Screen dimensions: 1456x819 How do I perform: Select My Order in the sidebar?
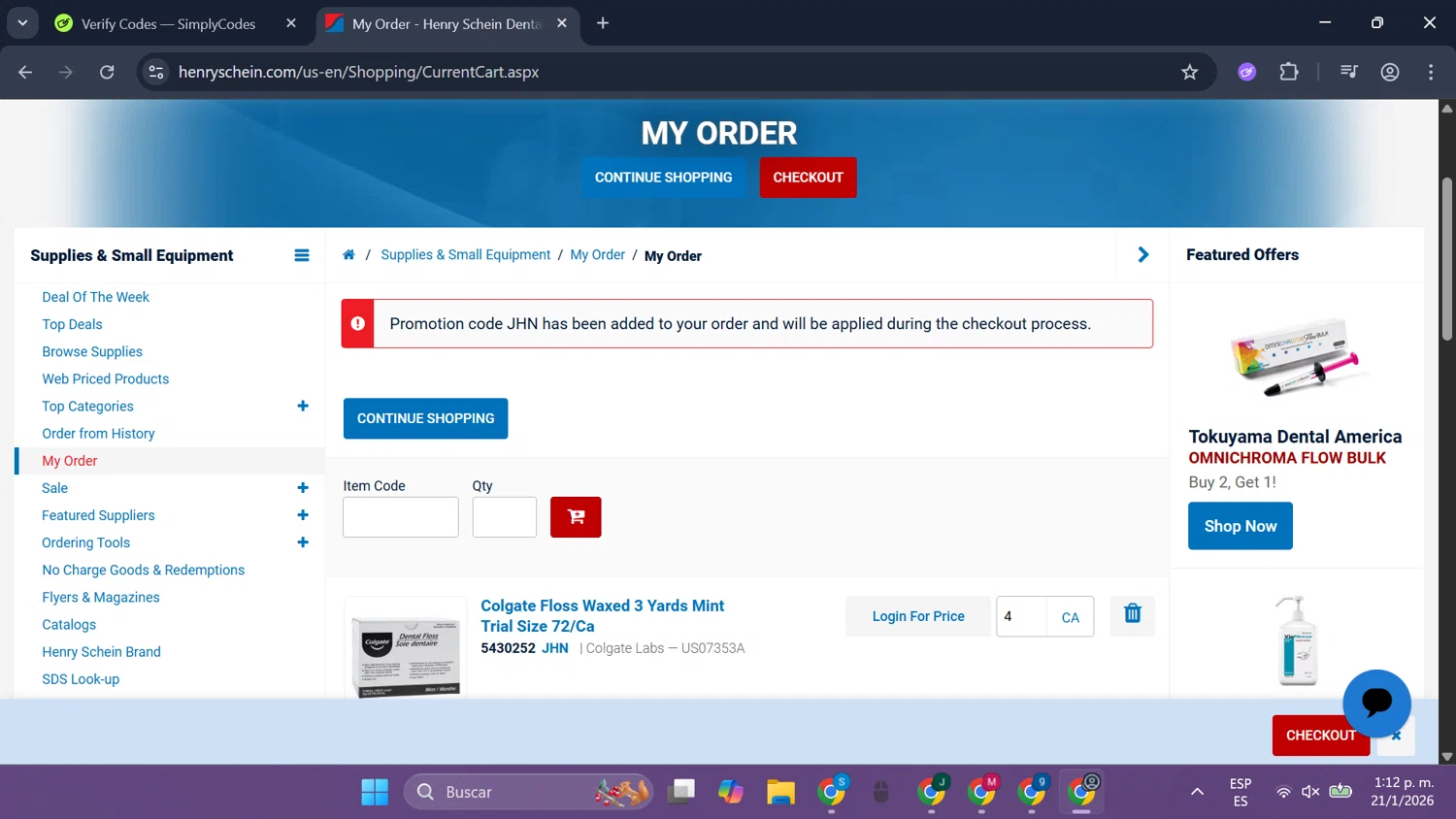coord(69,461)
